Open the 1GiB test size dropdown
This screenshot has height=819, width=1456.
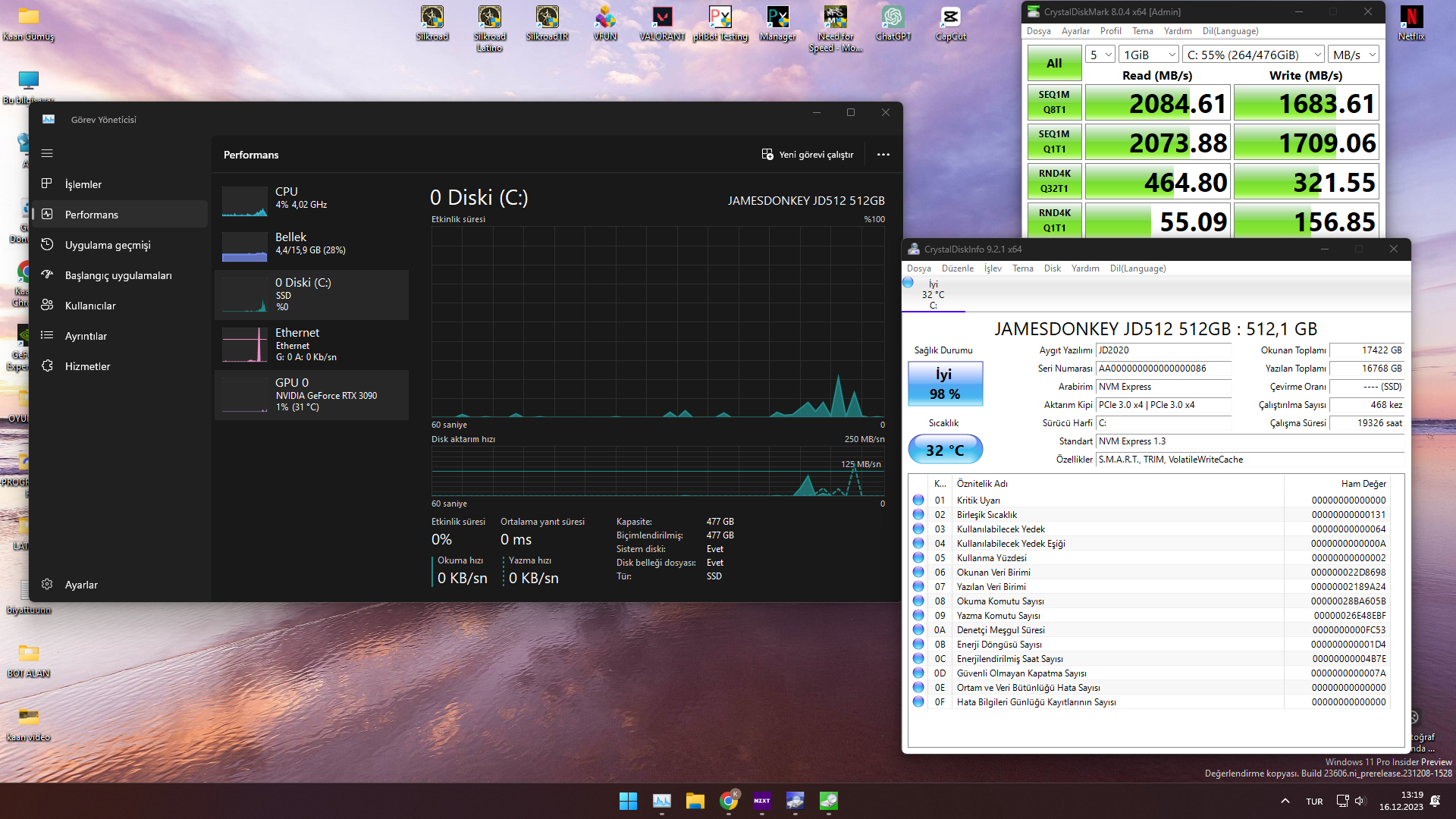tap(1150, 55)
